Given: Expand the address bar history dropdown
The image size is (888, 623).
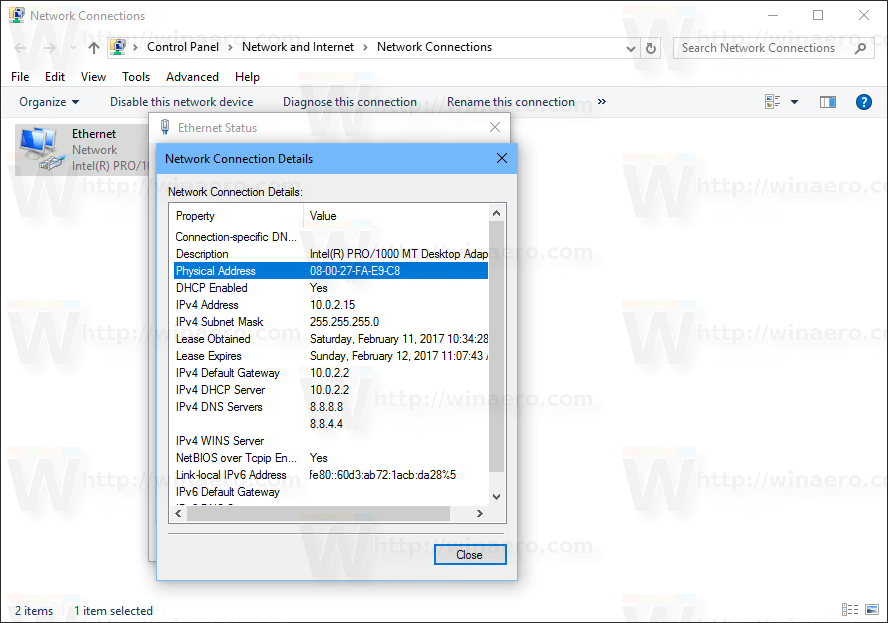Looking at the screenshot, I should [631, 49].
